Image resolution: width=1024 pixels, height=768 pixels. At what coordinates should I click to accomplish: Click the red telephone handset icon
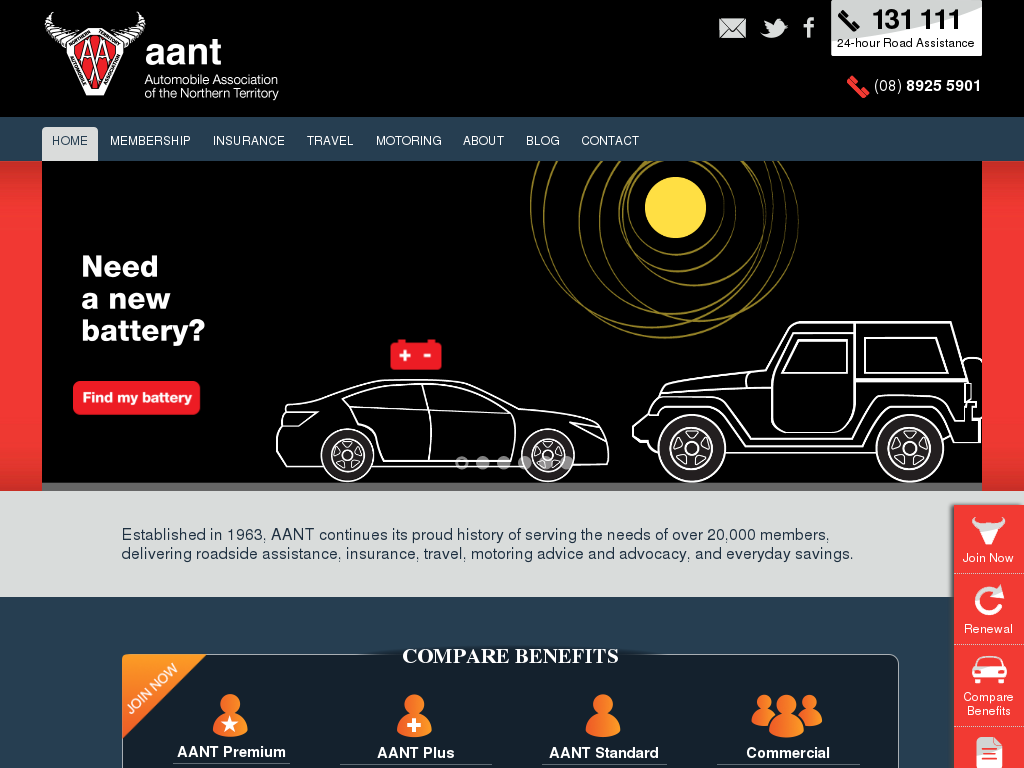(857, 86)
